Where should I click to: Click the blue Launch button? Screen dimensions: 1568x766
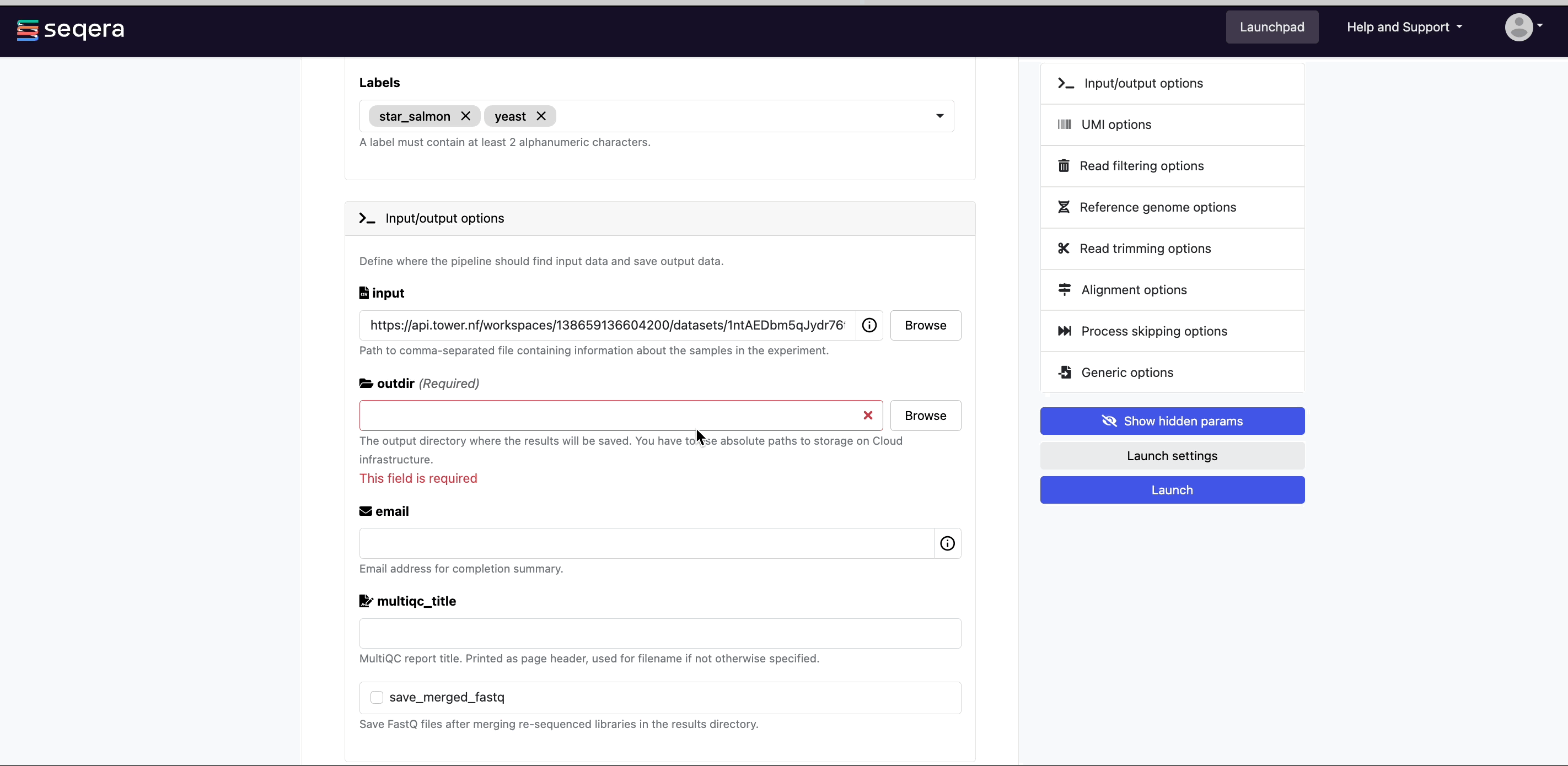click(1172, 490)
